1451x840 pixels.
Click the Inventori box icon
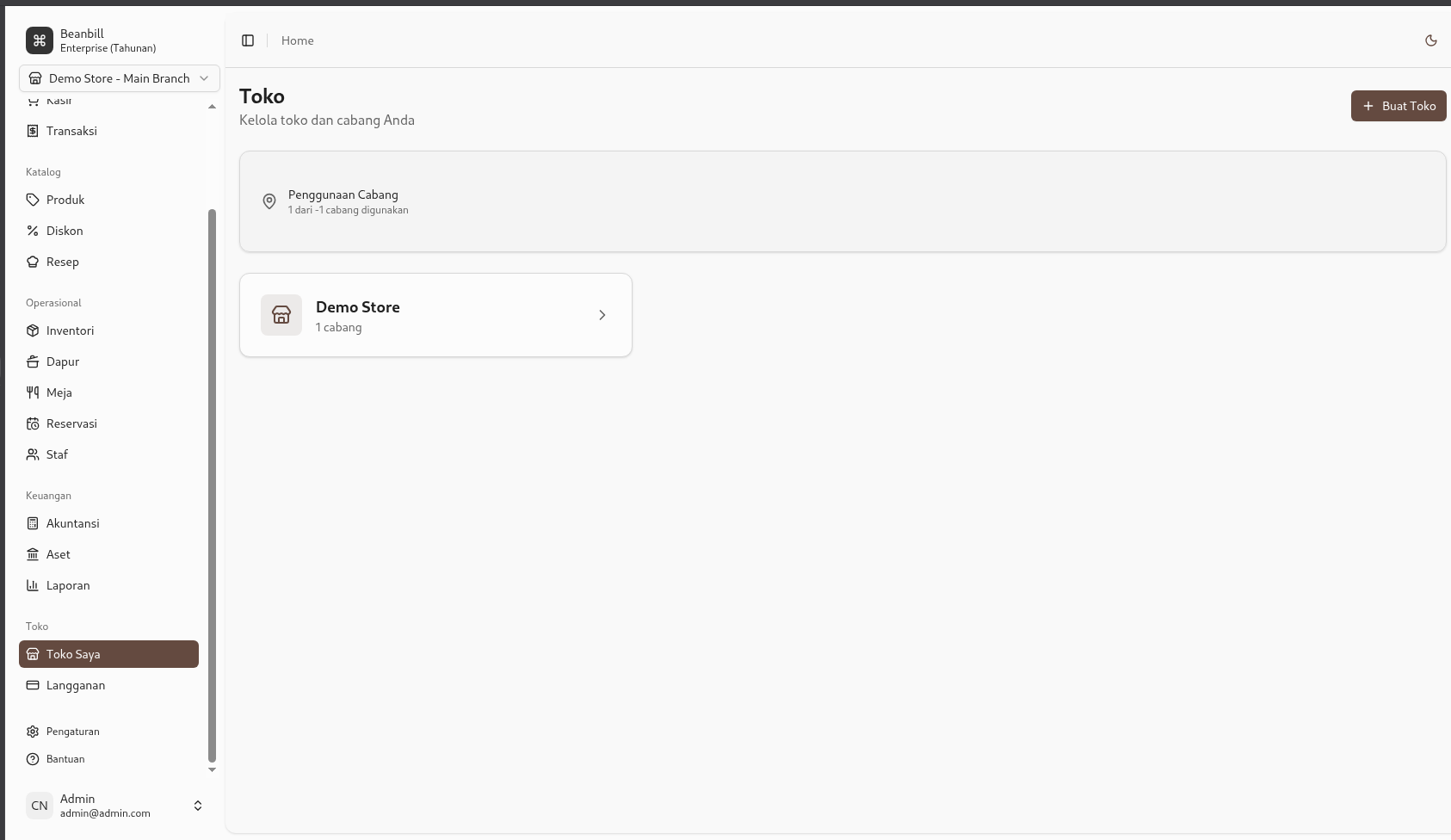click(33, 330)
